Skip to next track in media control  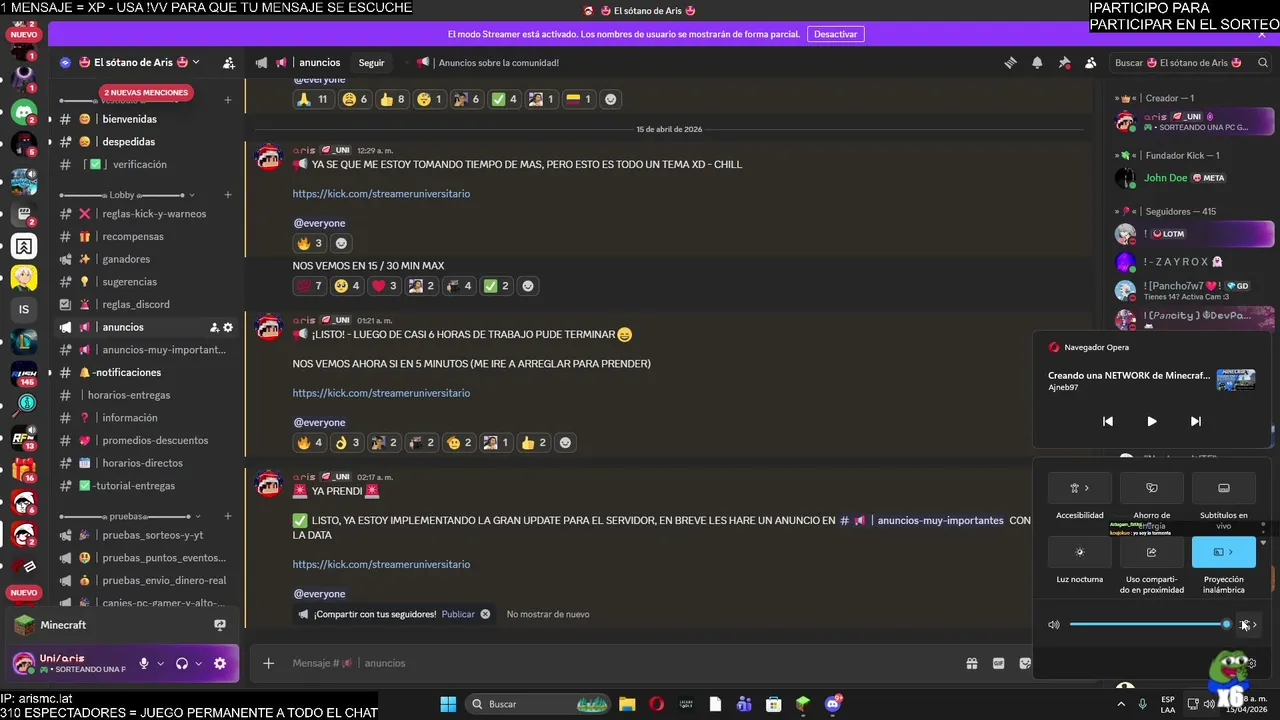[1195, 421]
